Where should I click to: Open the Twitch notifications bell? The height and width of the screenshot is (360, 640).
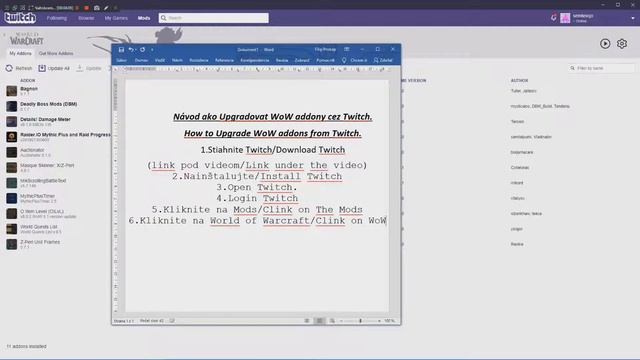(x=553, y=18)
